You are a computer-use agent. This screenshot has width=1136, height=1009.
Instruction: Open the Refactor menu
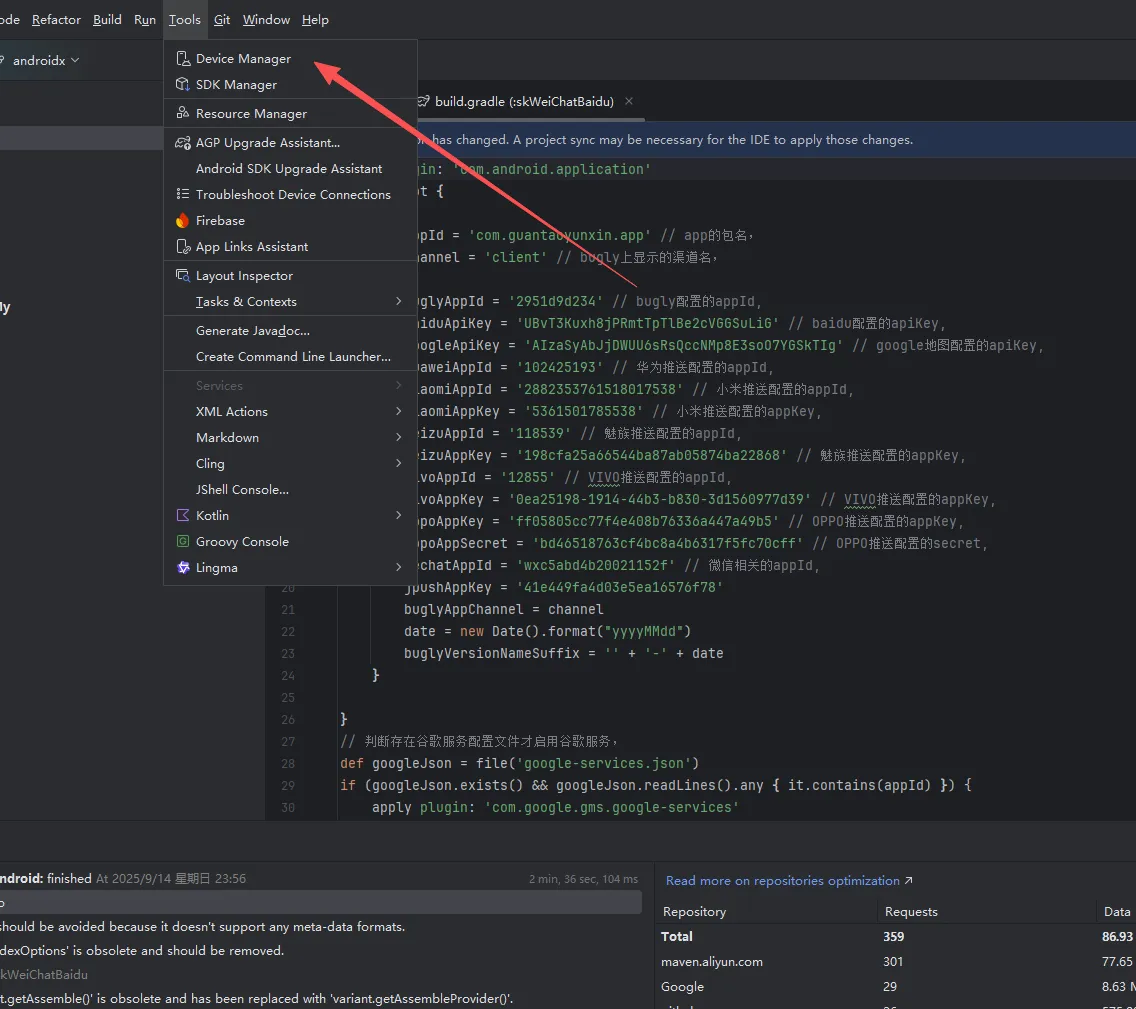click(x=56, y=20)
